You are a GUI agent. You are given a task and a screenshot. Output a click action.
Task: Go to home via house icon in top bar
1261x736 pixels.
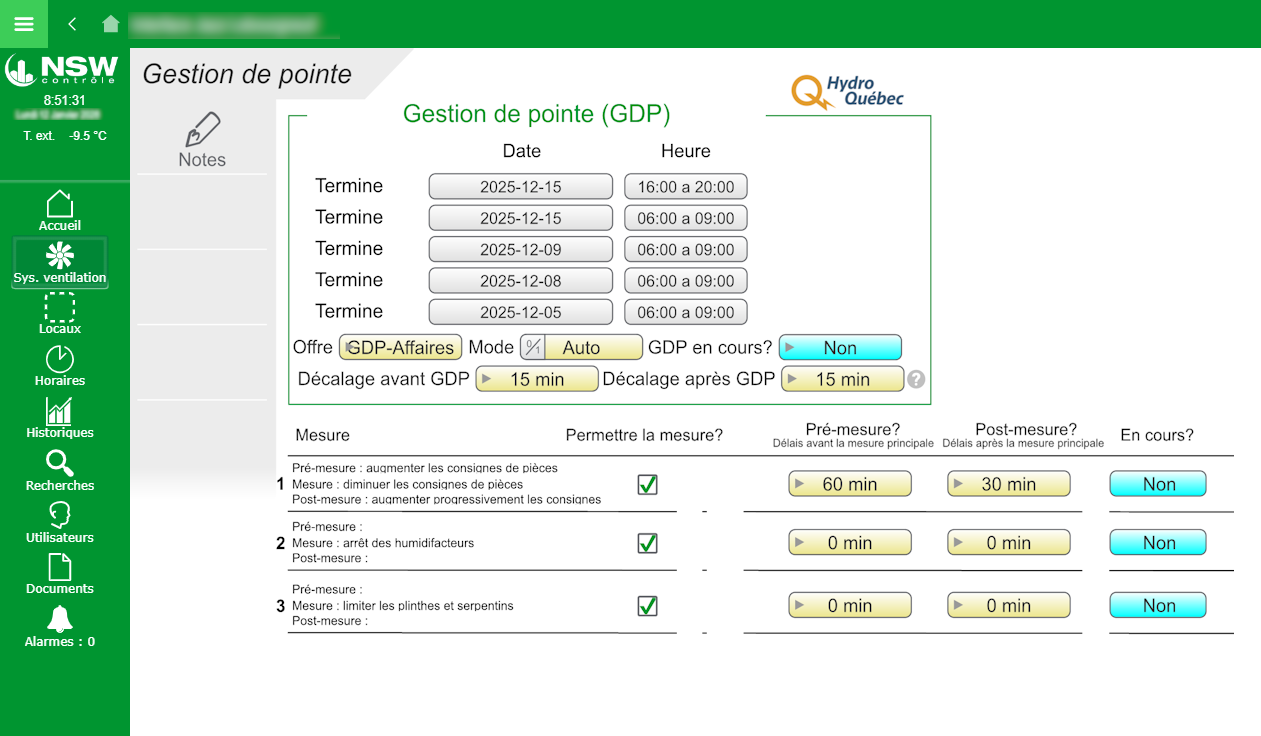(111, 24)
